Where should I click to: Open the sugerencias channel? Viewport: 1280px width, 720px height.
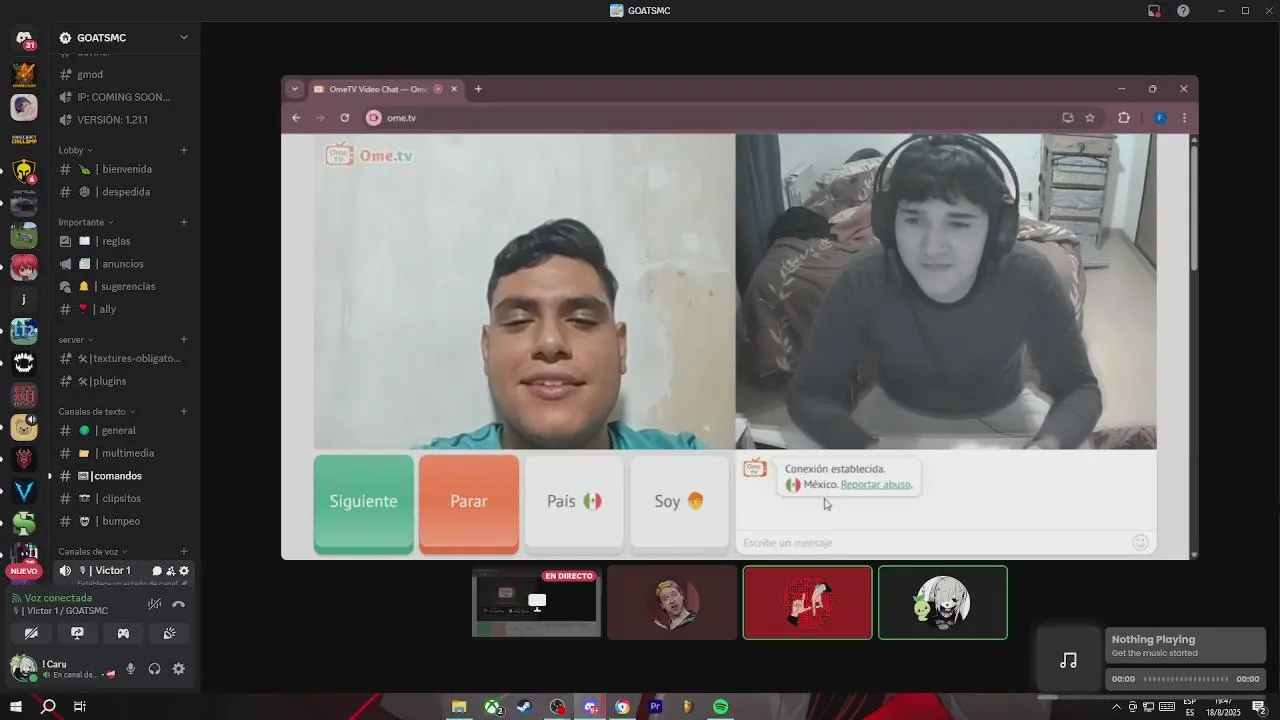tap(124, 286)
